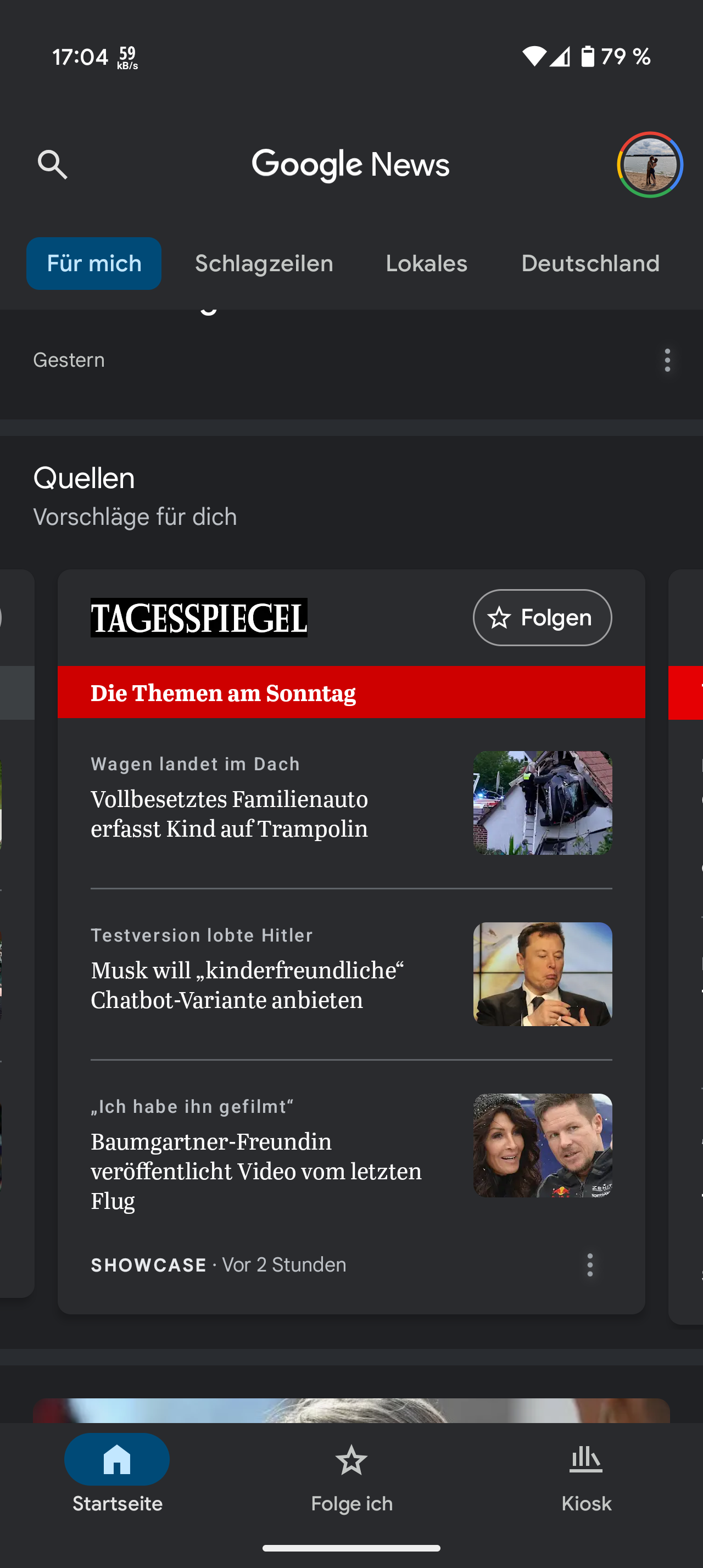This screenshot has width=703, height=1568.
Task: Tap the Elon Musk article thumbnail
Action: point(542,974)
